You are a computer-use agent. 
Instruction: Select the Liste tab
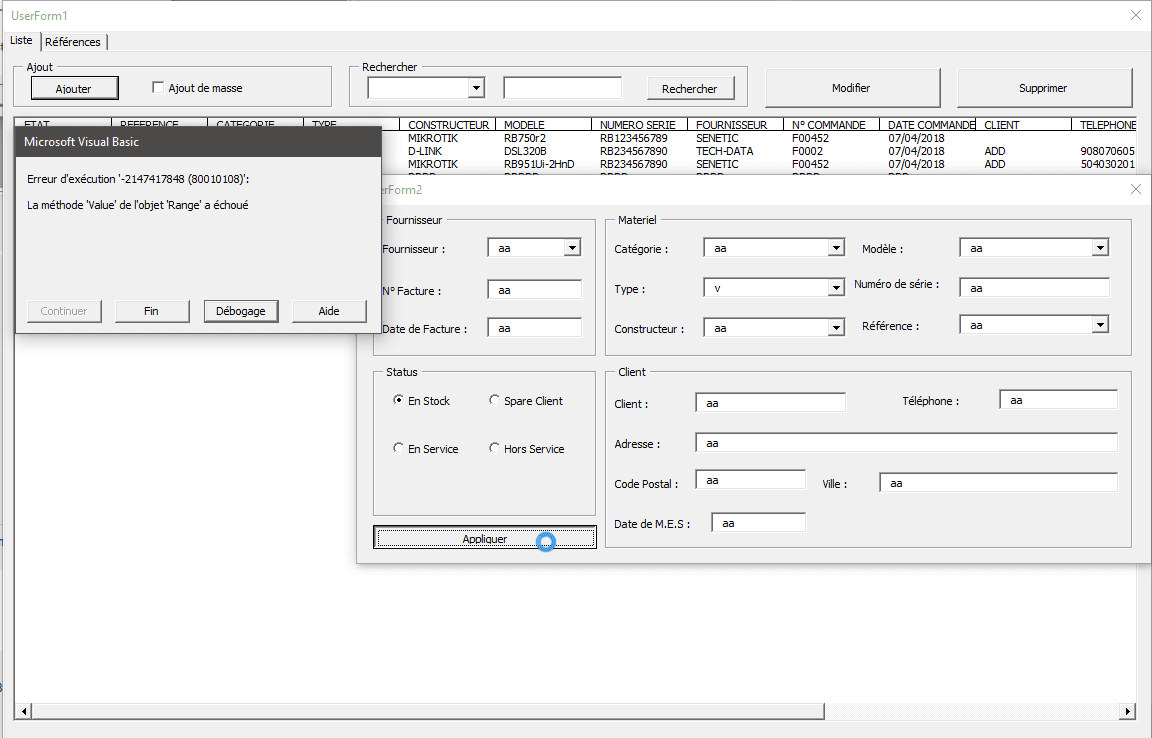[22, 41]
